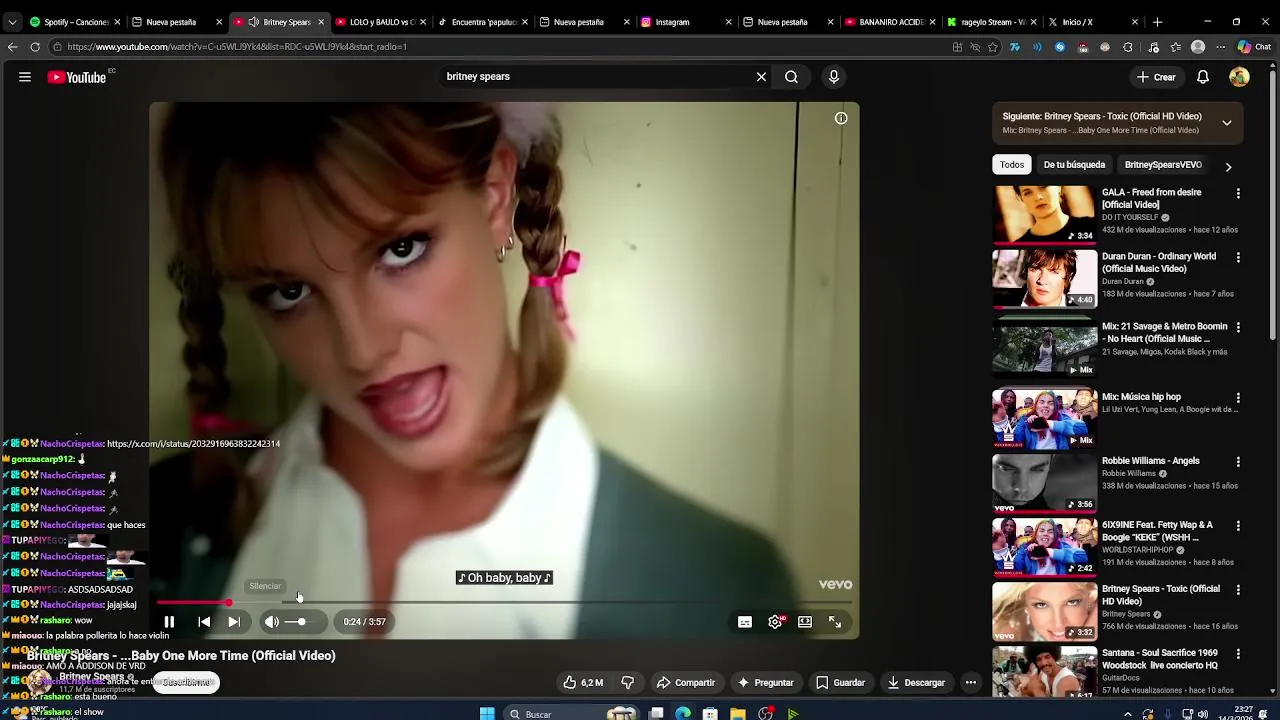Open Robbie Williams - Angels video title

[1150, 461]
